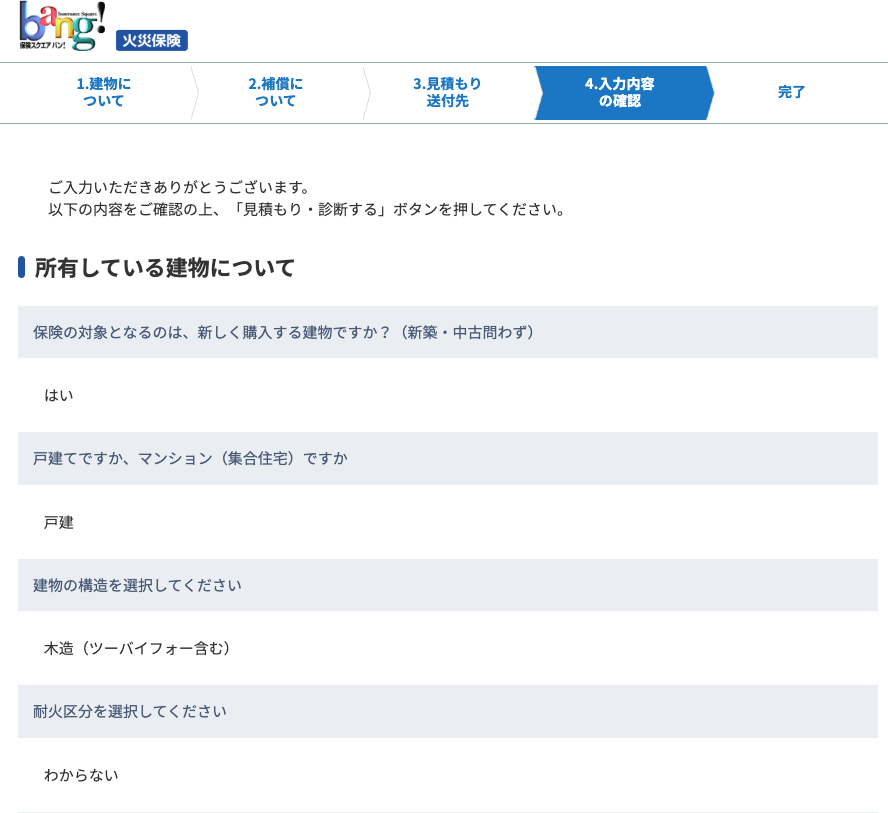Click the answer はい
This screenshot has width=888, height=813.
(59, 396)
